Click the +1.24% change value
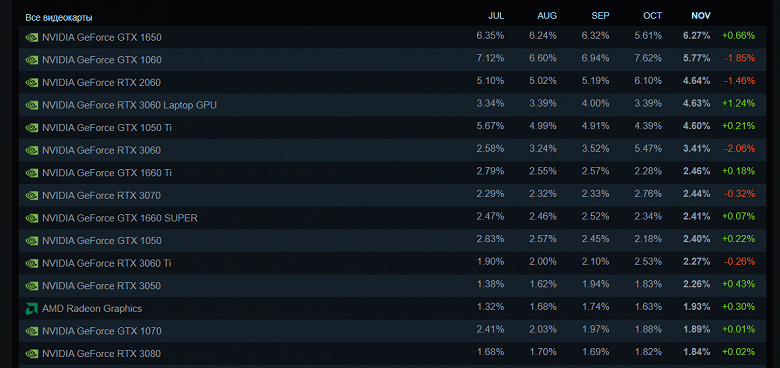The height and width of the screenshot is (368, 780). [739, 103]
